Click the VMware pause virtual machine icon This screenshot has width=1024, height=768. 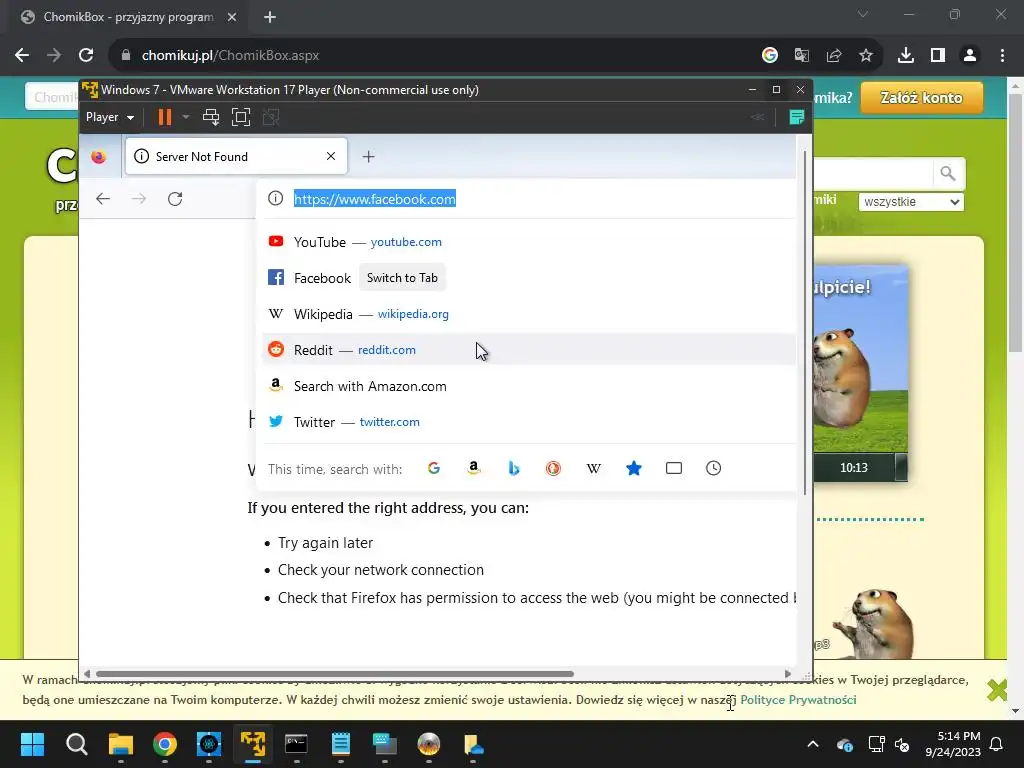[x=165, y=117]
